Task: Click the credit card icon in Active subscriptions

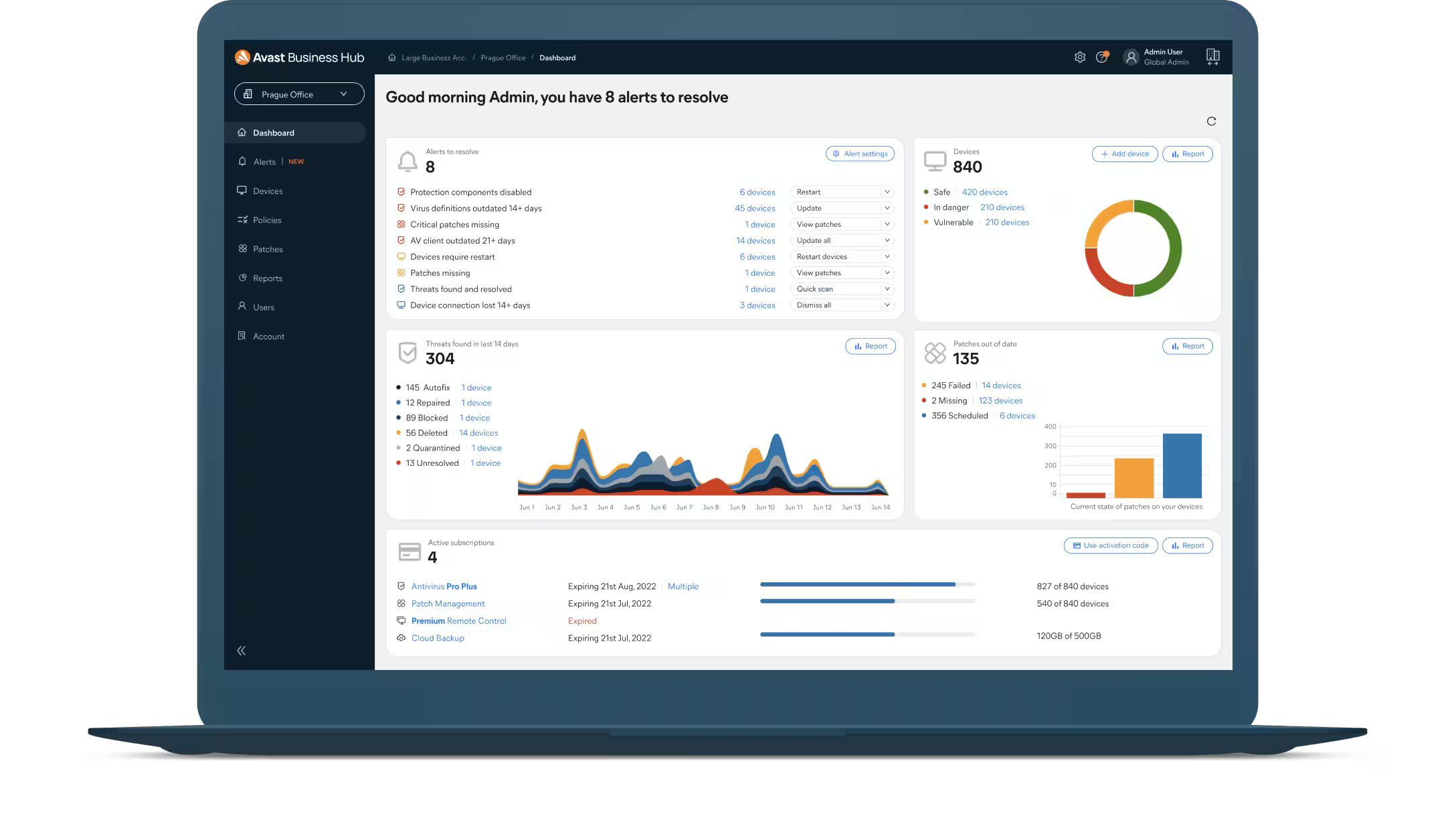Action: pos(409,552)
